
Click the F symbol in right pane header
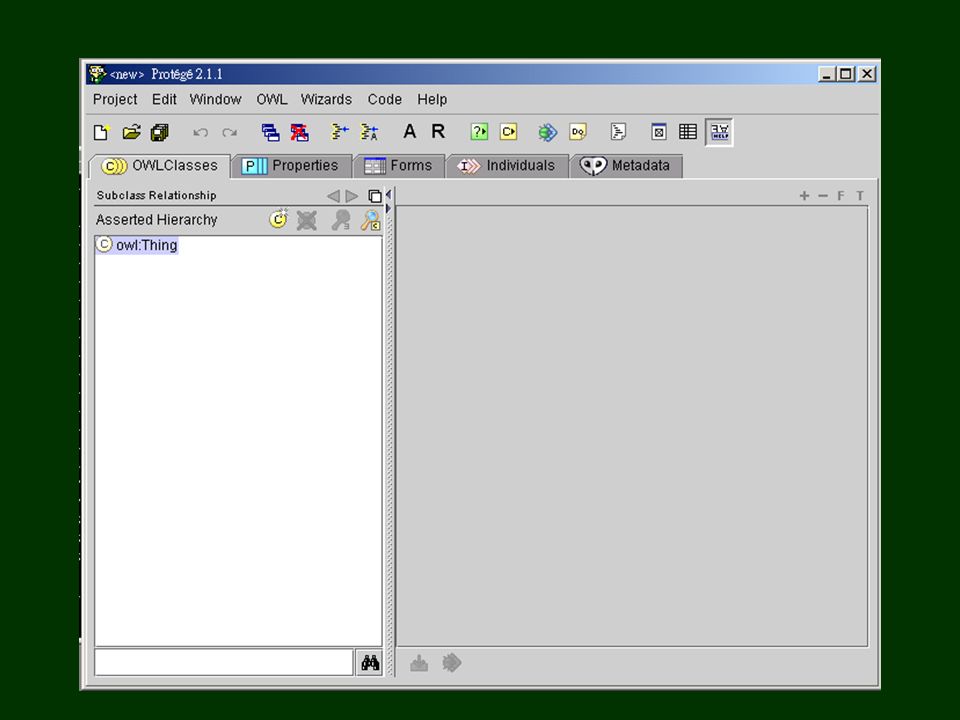(x=841, y=195)
